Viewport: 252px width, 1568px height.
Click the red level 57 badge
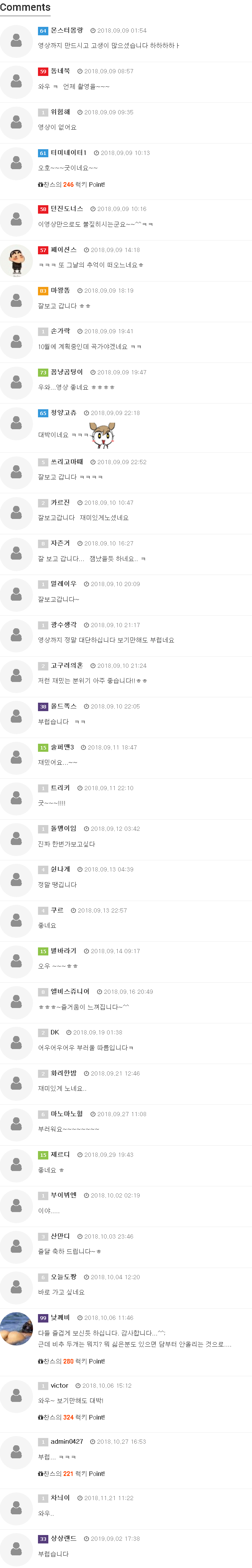pos(43,250)
